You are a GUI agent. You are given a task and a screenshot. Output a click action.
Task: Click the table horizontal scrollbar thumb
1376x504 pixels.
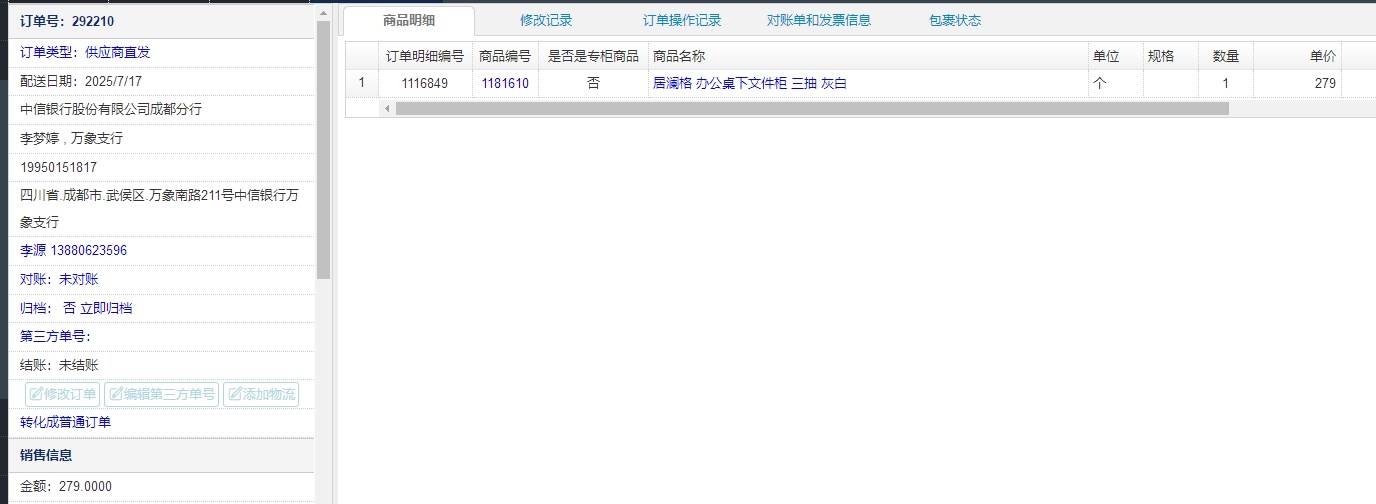tap(812, 108)
